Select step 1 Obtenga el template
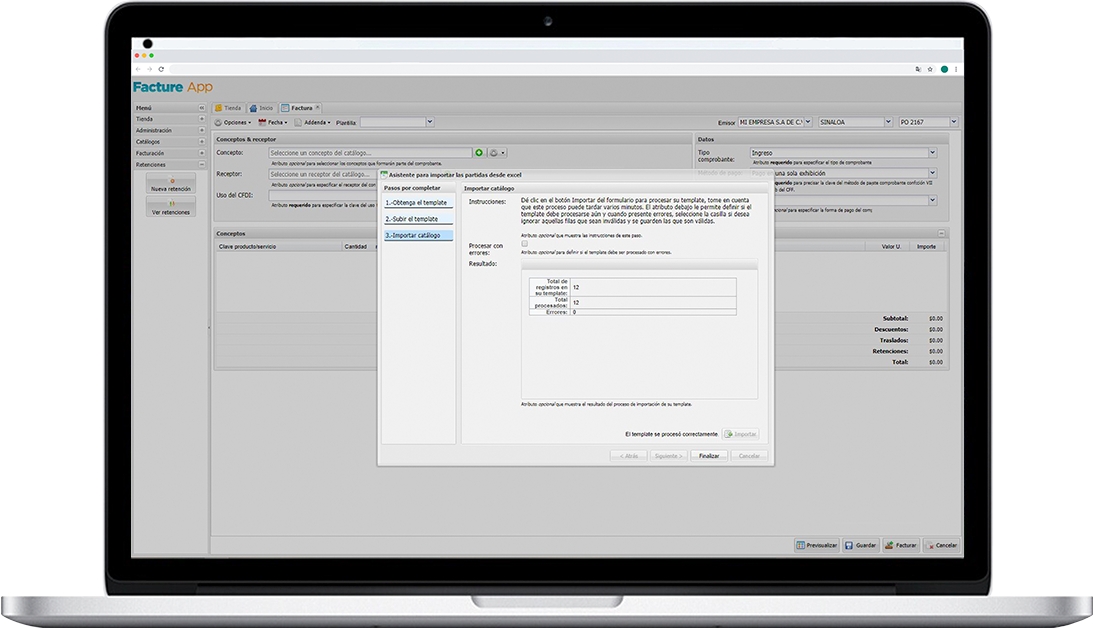Viewport: 1094px width, 628px height. pyautogui.click(x=418, y=203)
